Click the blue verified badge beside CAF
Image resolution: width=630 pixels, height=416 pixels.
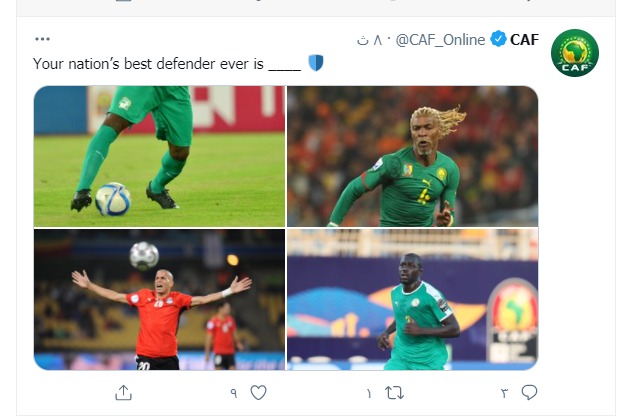pos(497,40)
